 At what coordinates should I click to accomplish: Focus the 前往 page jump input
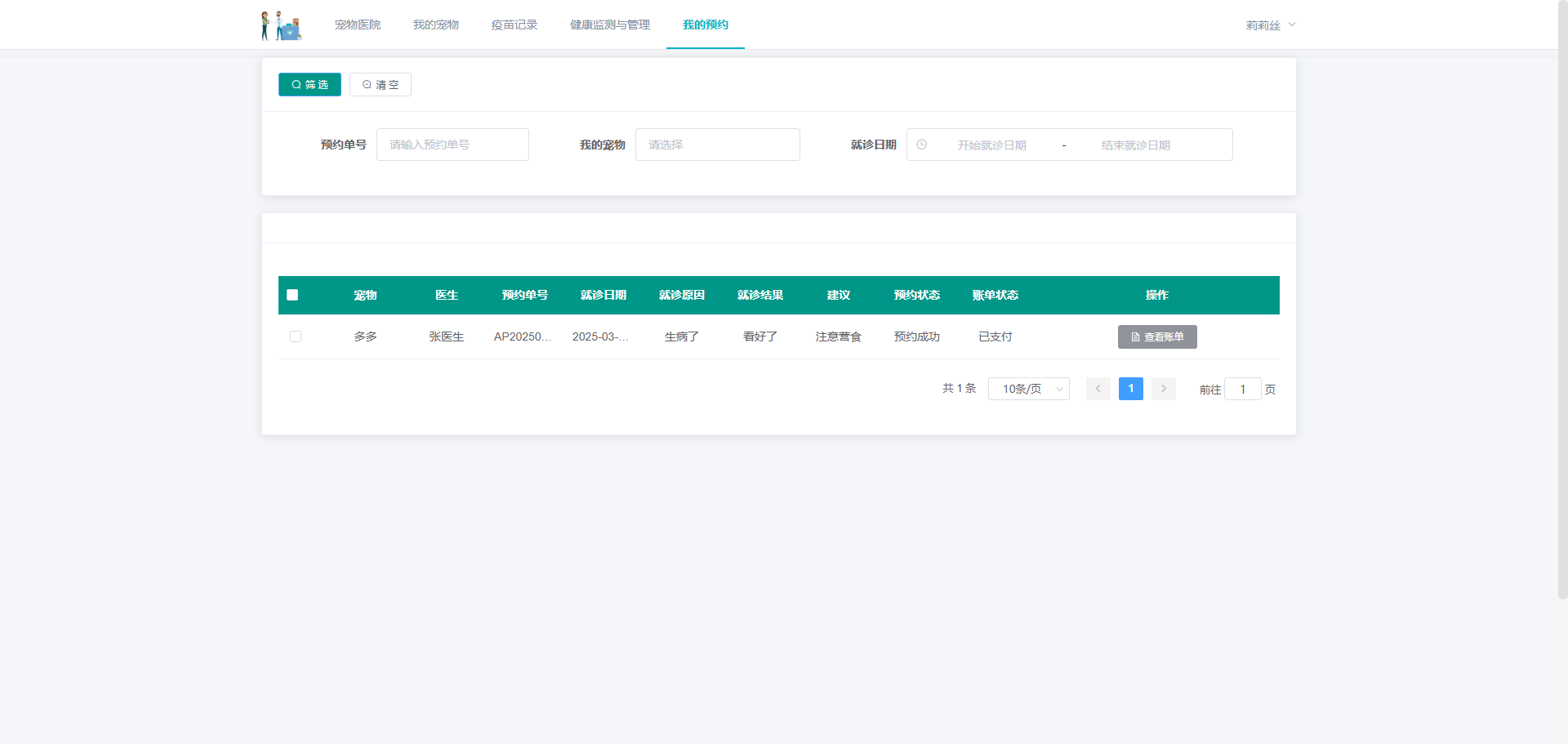coord(1243,389)
